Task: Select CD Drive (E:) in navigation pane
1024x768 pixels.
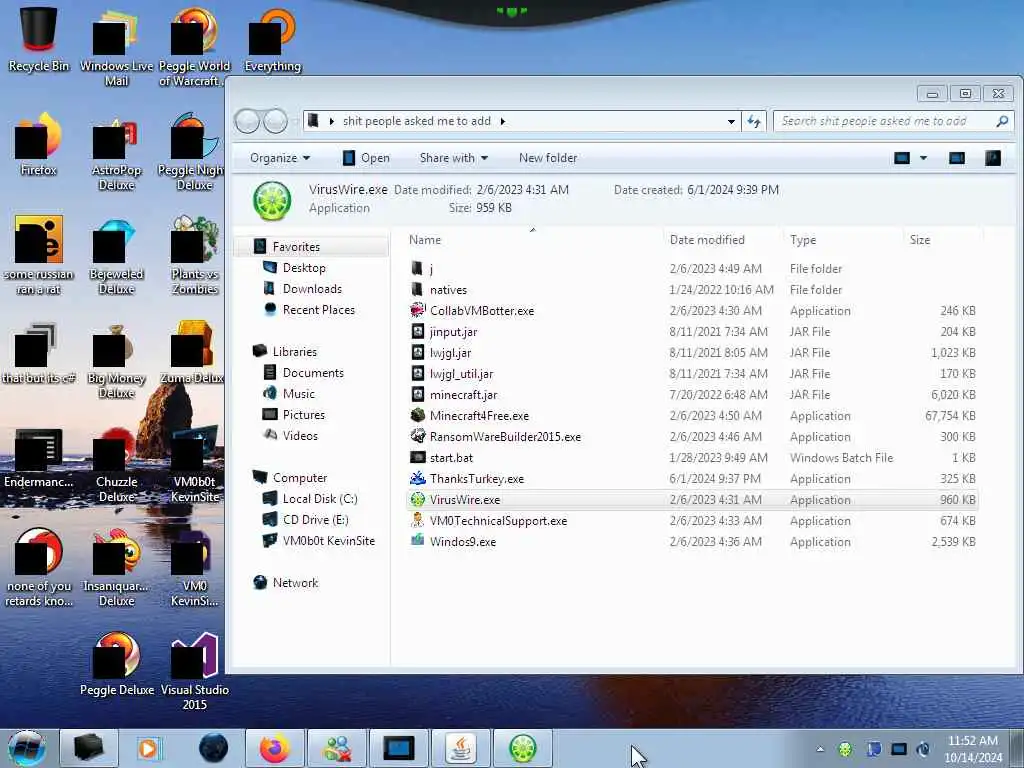Action: 315,519
